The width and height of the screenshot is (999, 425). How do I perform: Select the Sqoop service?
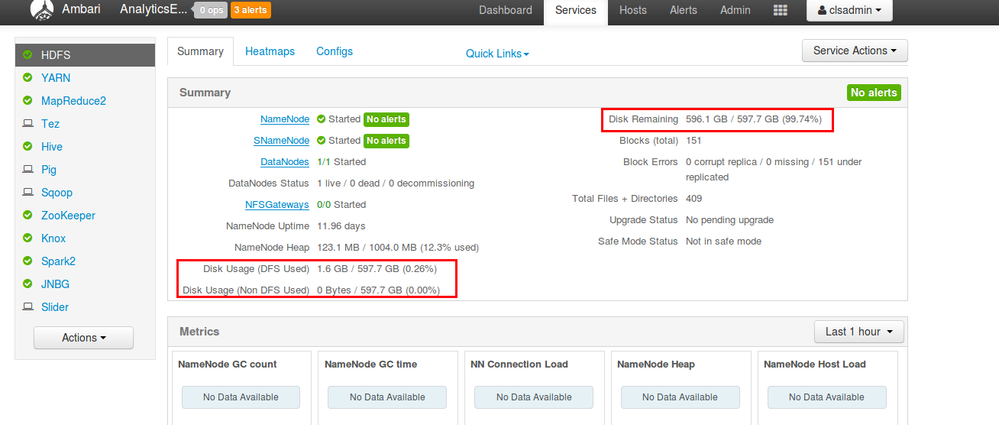point(57,192)
